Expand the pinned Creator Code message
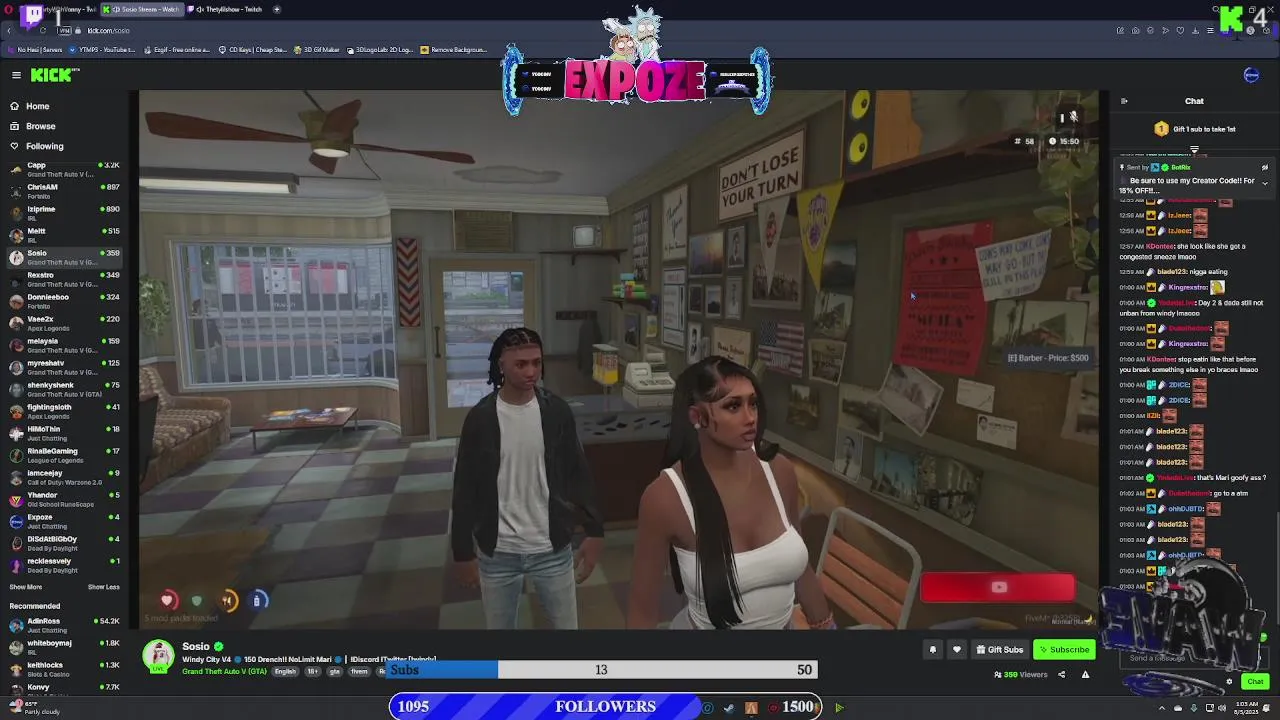Screen dimensions: 1280x720 (x=1264, y=184)
